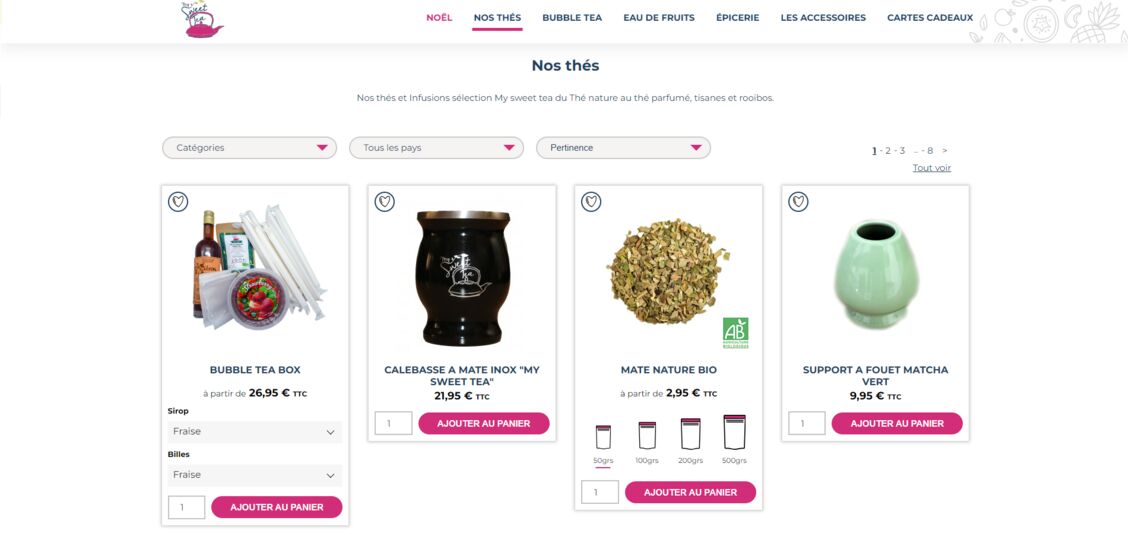Open the Pertinence sort dropdown

[x=624, y=147]
